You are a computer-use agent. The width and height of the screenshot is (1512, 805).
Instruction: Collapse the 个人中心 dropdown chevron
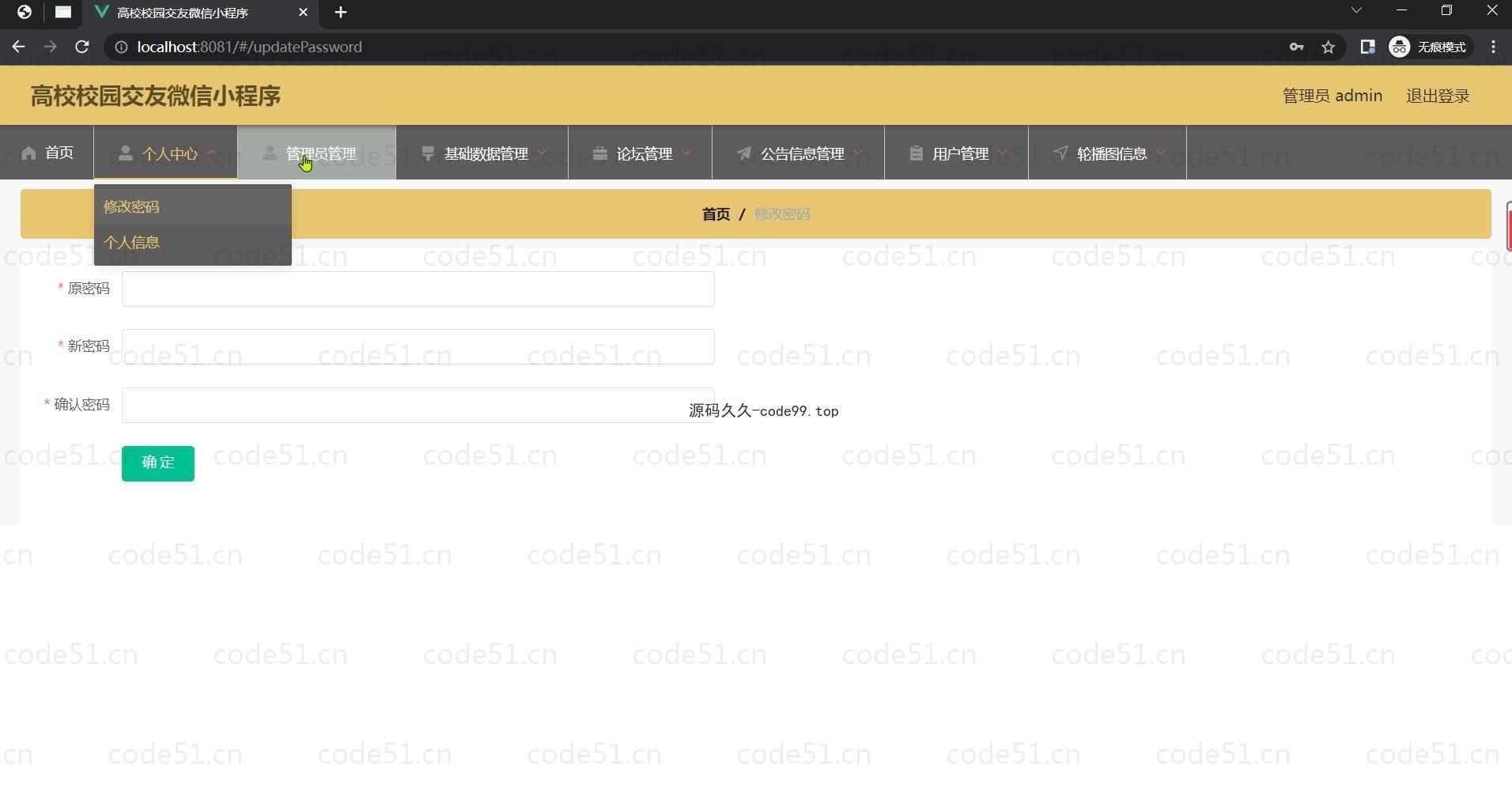[x=212, y=153]
